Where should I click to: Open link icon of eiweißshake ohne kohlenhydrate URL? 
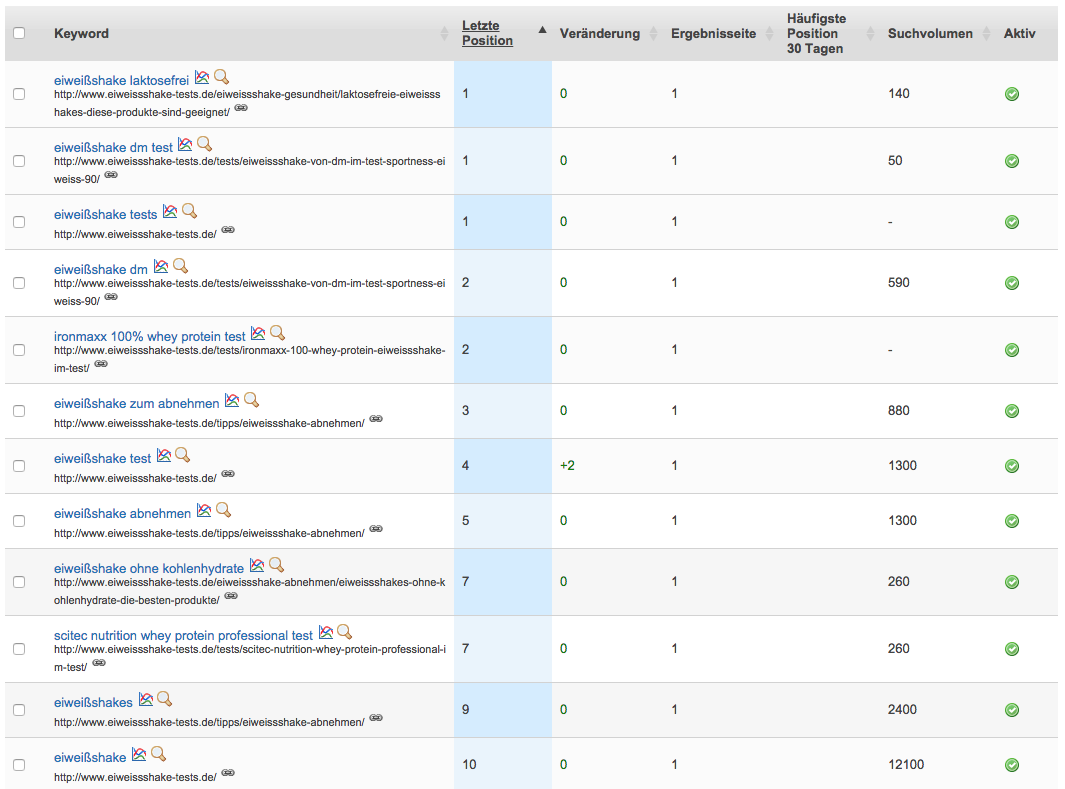point(231,596)
